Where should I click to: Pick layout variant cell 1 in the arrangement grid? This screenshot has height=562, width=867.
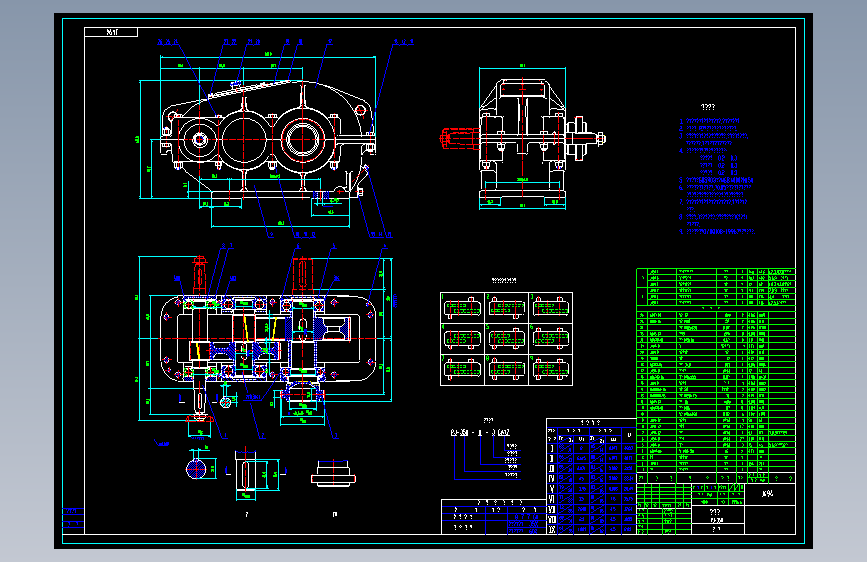pyautogui.click(x=462, y=308)
